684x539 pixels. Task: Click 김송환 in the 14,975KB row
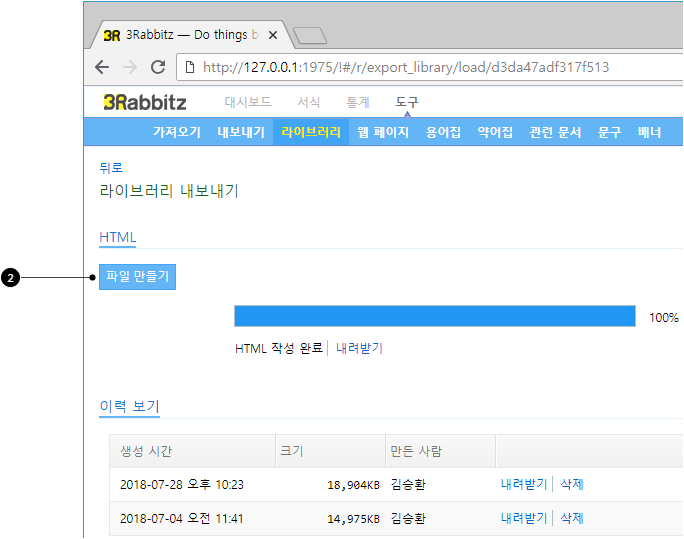pyautogui.click(x=408, y=519)
